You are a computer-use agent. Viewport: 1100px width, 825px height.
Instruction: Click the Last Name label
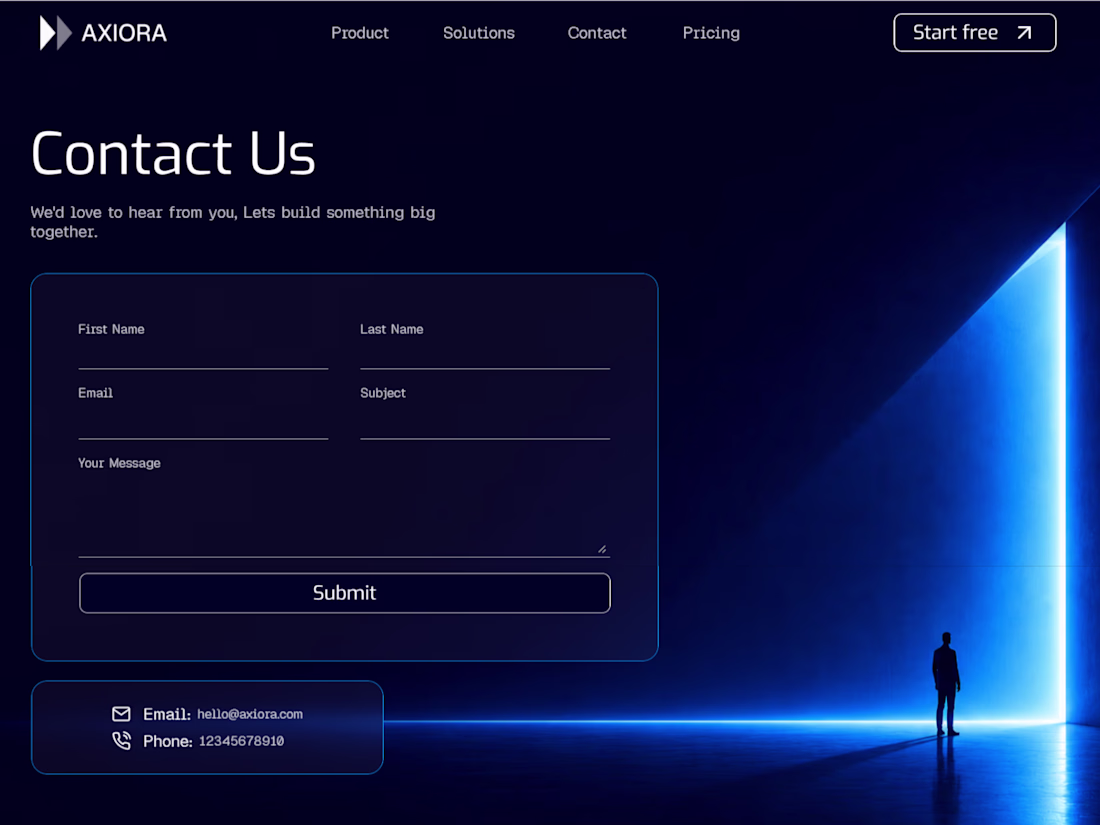[391, 329]
